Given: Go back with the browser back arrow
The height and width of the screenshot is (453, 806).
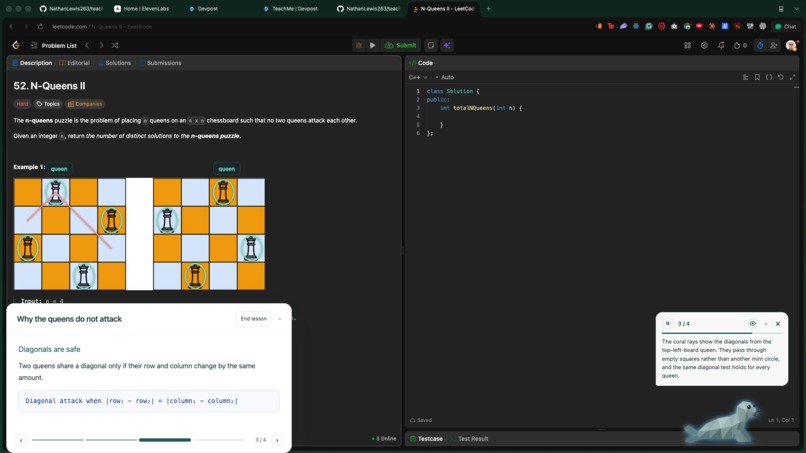Looking at the screenshot, I should pyautogui.click(x=11, y=27).
